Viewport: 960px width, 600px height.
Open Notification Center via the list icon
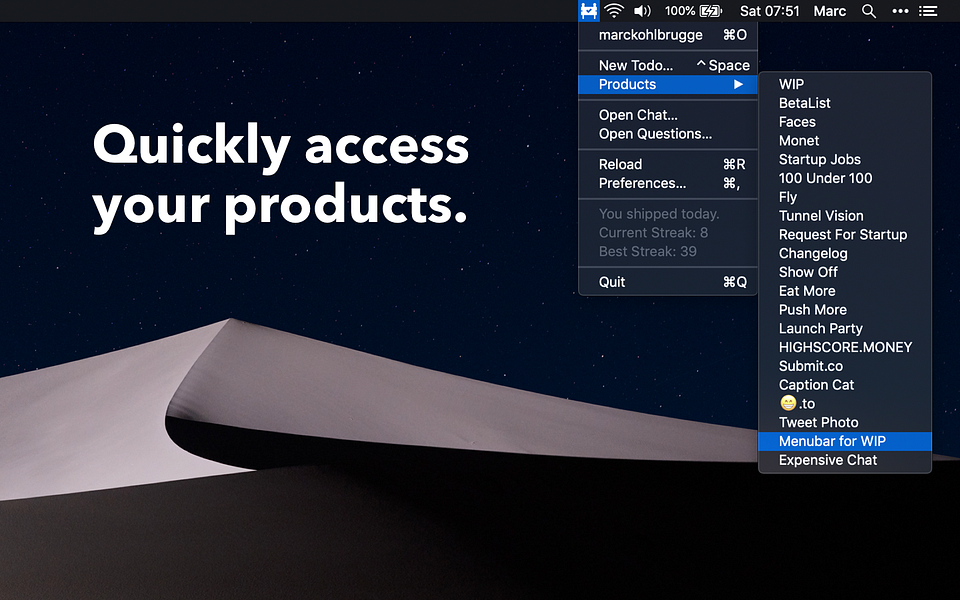pos(928,11)
